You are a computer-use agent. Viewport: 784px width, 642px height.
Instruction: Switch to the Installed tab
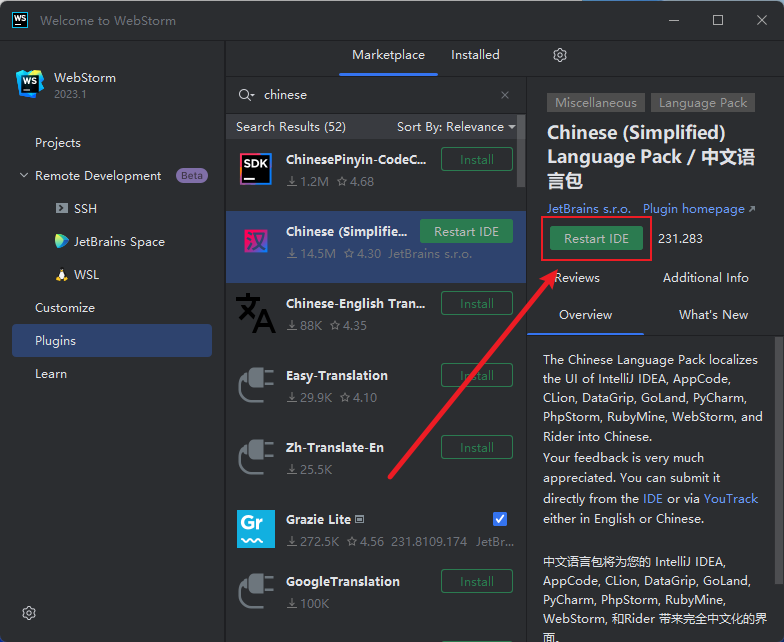tap(475, 55)
